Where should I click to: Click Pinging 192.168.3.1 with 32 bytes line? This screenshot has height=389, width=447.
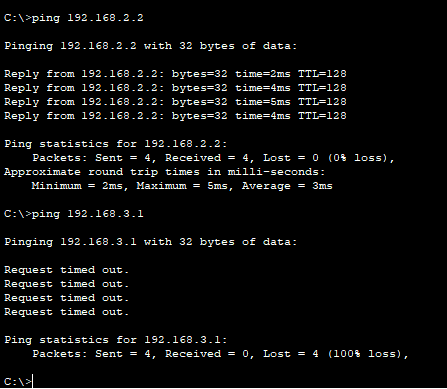click(x=150, y=242)
